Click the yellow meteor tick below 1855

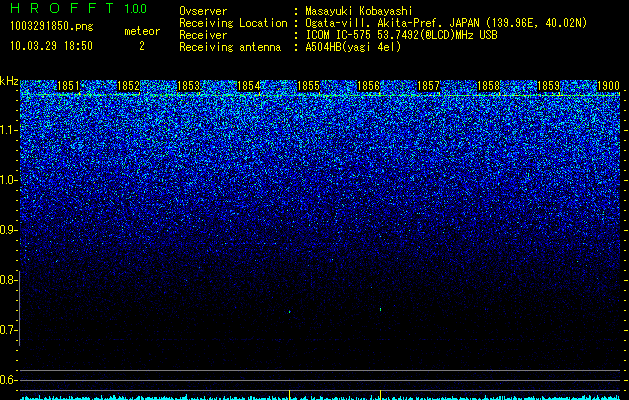point(289,395)
